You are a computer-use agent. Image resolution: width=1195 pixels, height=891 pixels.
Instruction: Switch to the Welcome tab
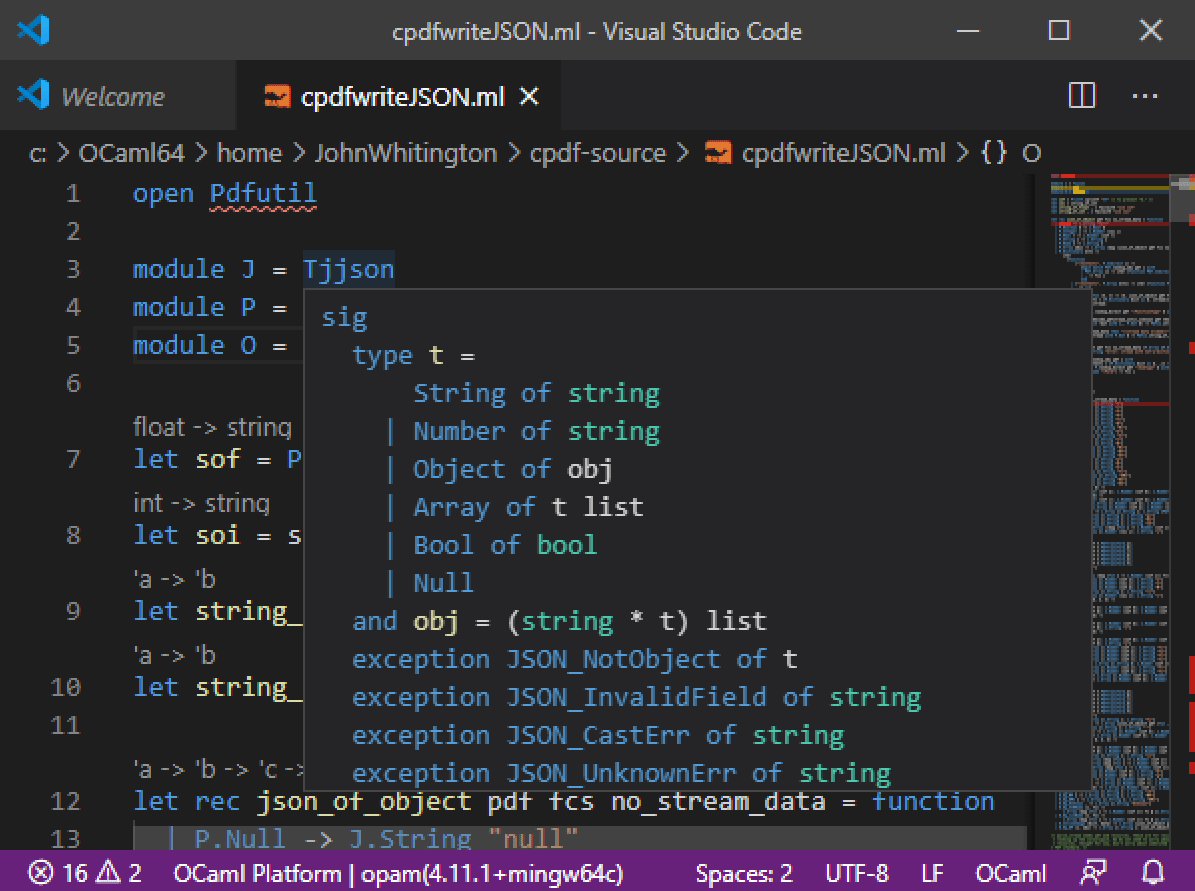coord(111,96)
